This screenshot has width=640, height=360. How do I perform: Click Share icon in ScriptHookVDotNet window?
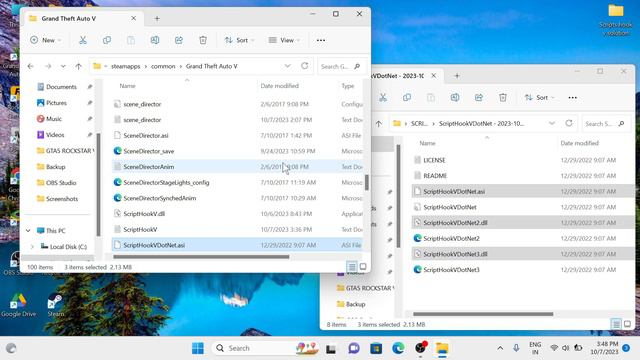click(479, 98)
